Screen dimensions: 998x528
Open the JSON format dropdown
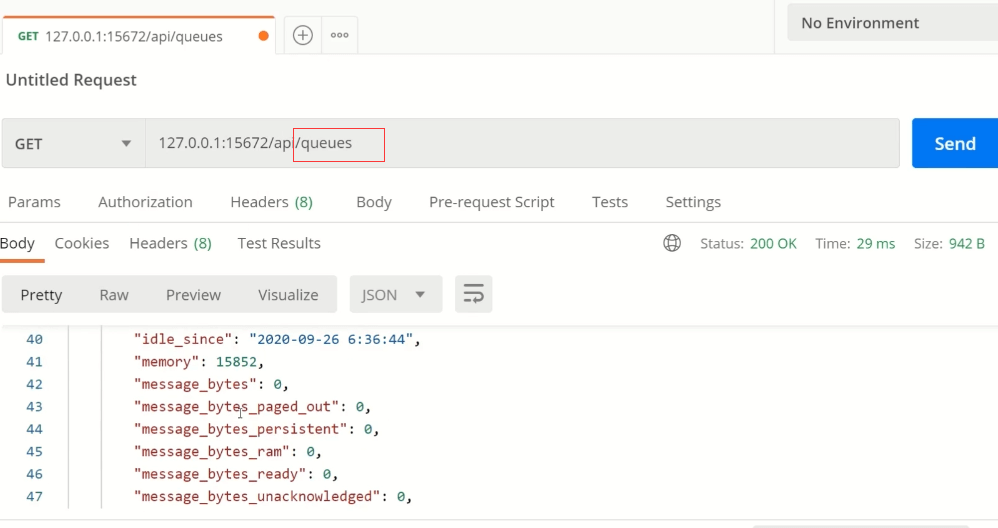[x=395, y=294]
